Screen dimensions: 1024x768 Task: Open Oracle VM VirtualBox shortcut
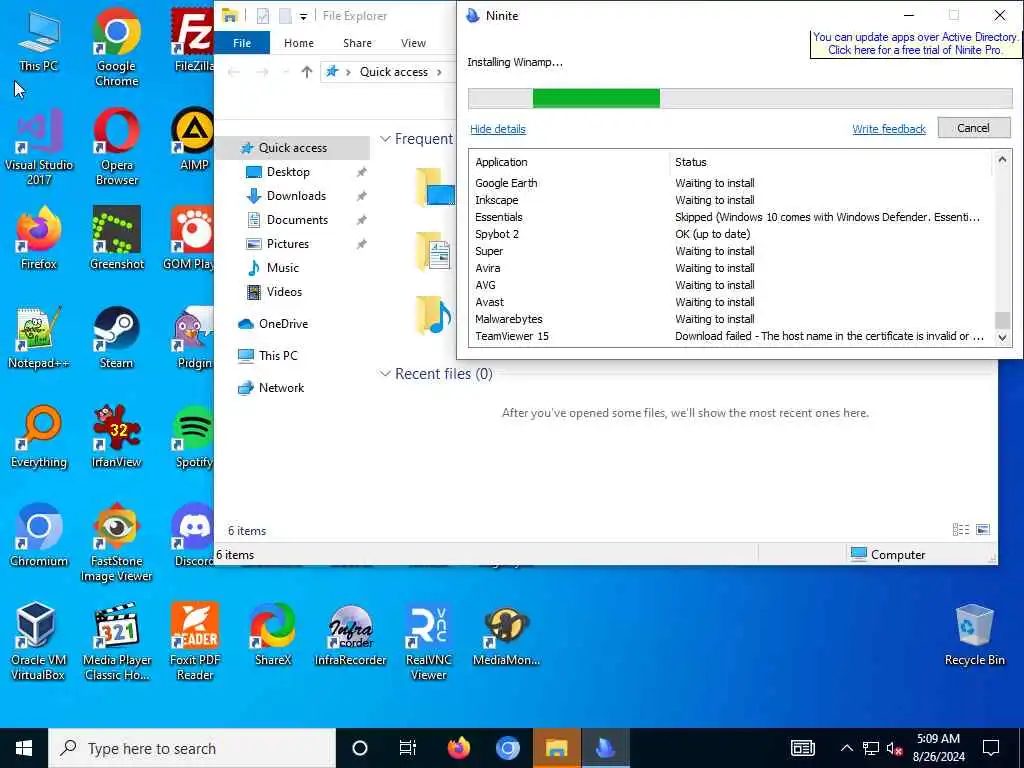point(39,643)
